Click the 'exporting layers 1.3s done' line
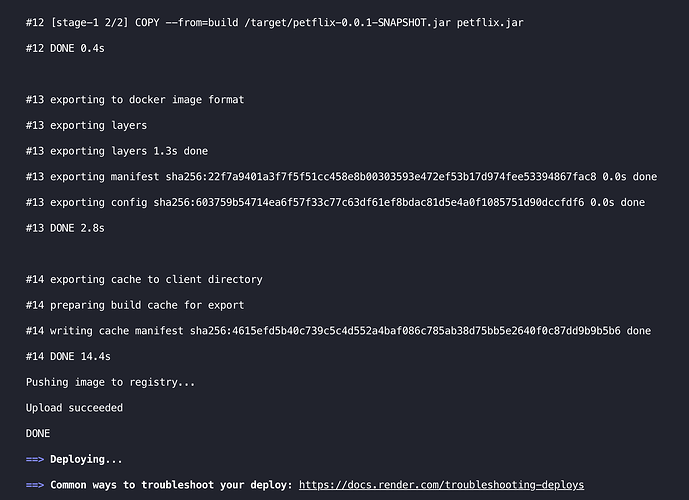Image resolution: width=689 pixels, height=500 pixels. [117, 151]
